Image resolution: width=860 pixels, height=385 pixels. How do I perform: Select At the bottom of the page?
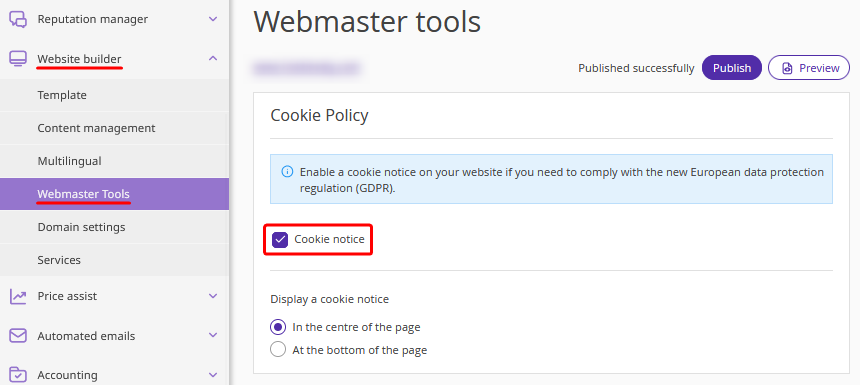[278, 349]
